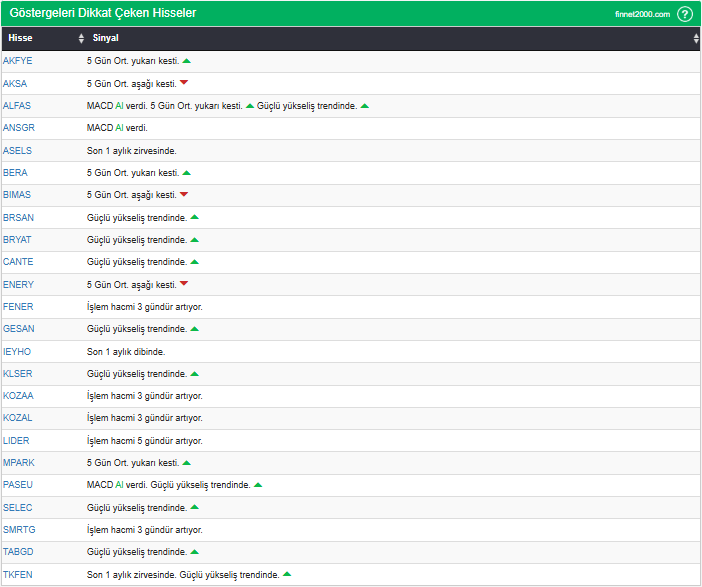
Task: Open CANTE stock link
Action: (x=18, y=262)
